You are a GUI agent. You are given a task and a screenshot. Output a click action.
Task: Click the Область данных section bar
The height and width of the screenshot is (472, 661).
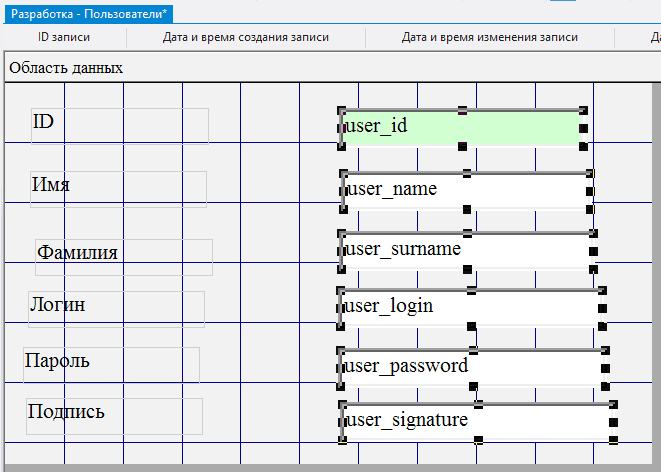(66, 68)
